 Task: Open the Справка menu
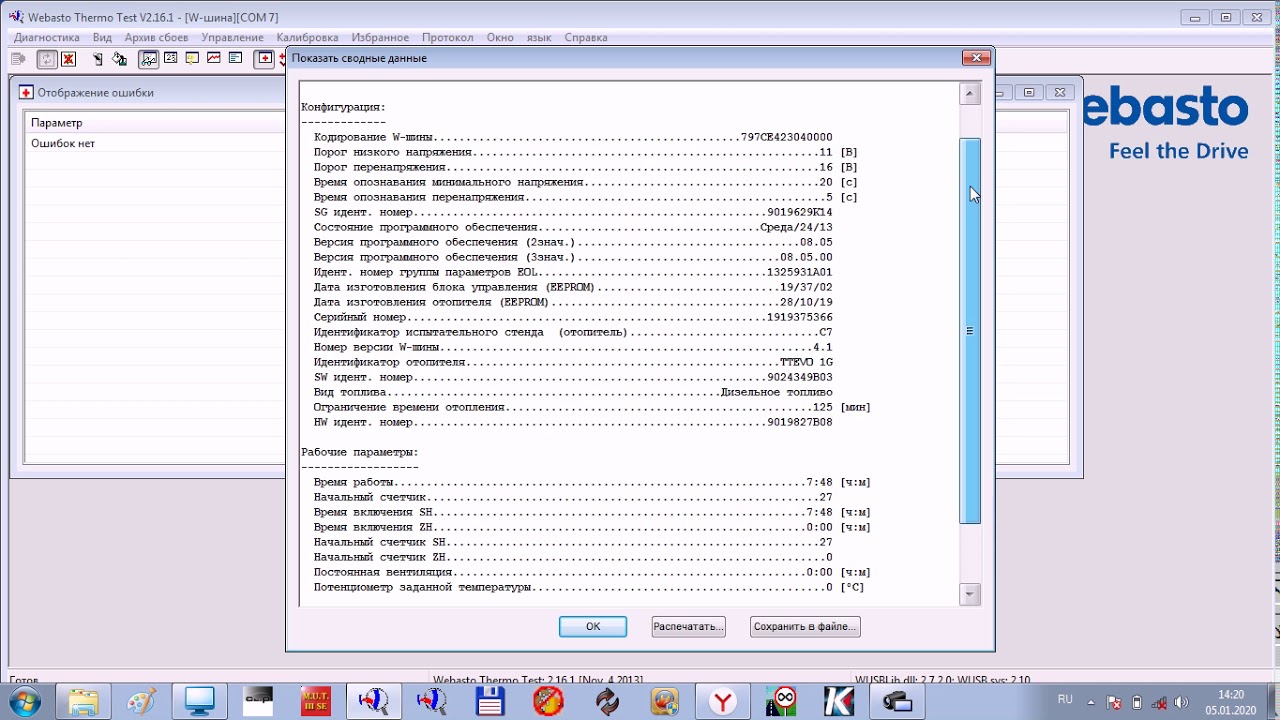[x=586, y=37]
